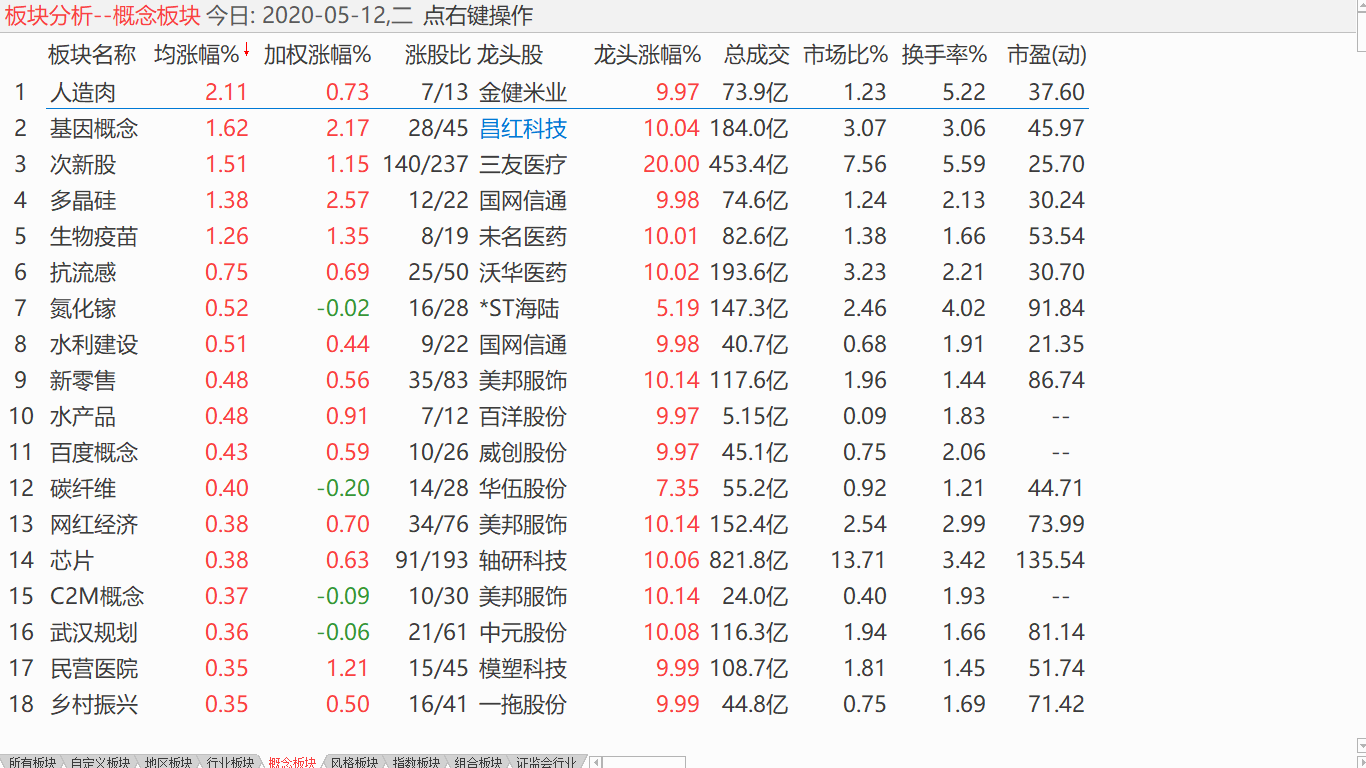Click leader stock 三友医疗
The width and height of the screenshot is (1366, 768).
pyautogui.click(x=523, y=164)
